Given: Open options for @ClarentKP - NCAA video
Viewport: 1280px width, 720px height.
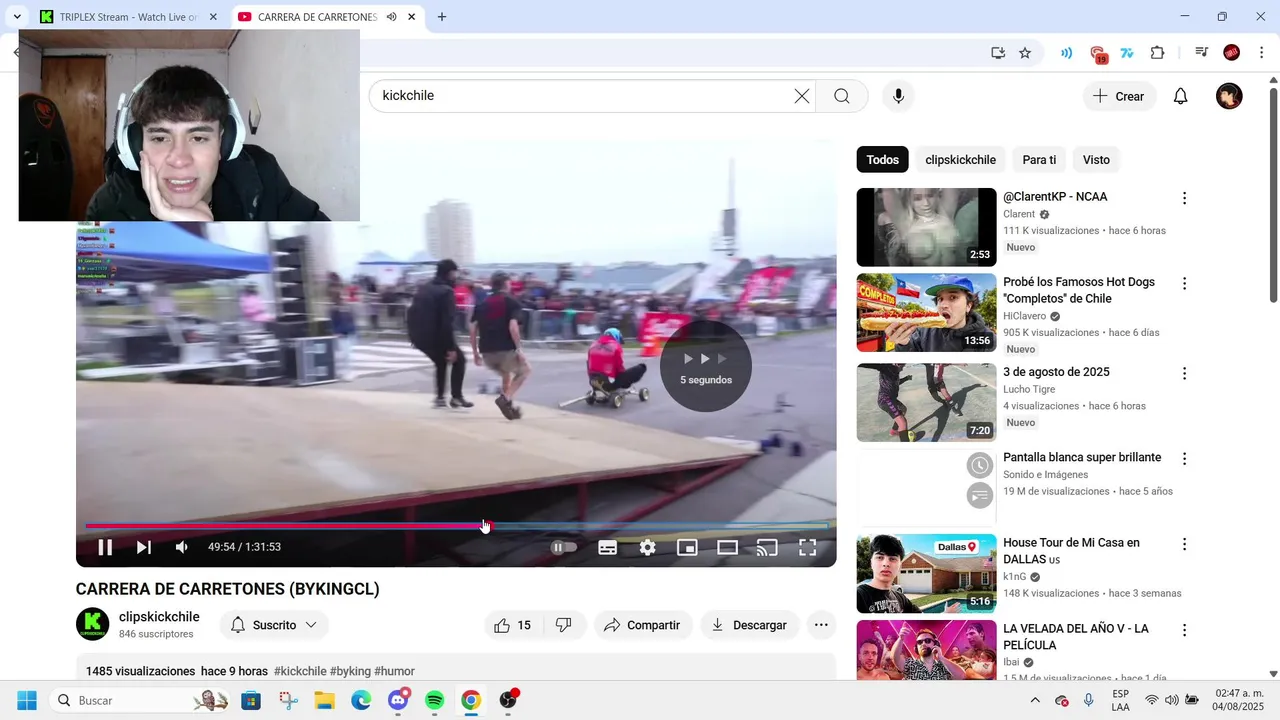Looking at the screenshot, I should (1184, 198).
